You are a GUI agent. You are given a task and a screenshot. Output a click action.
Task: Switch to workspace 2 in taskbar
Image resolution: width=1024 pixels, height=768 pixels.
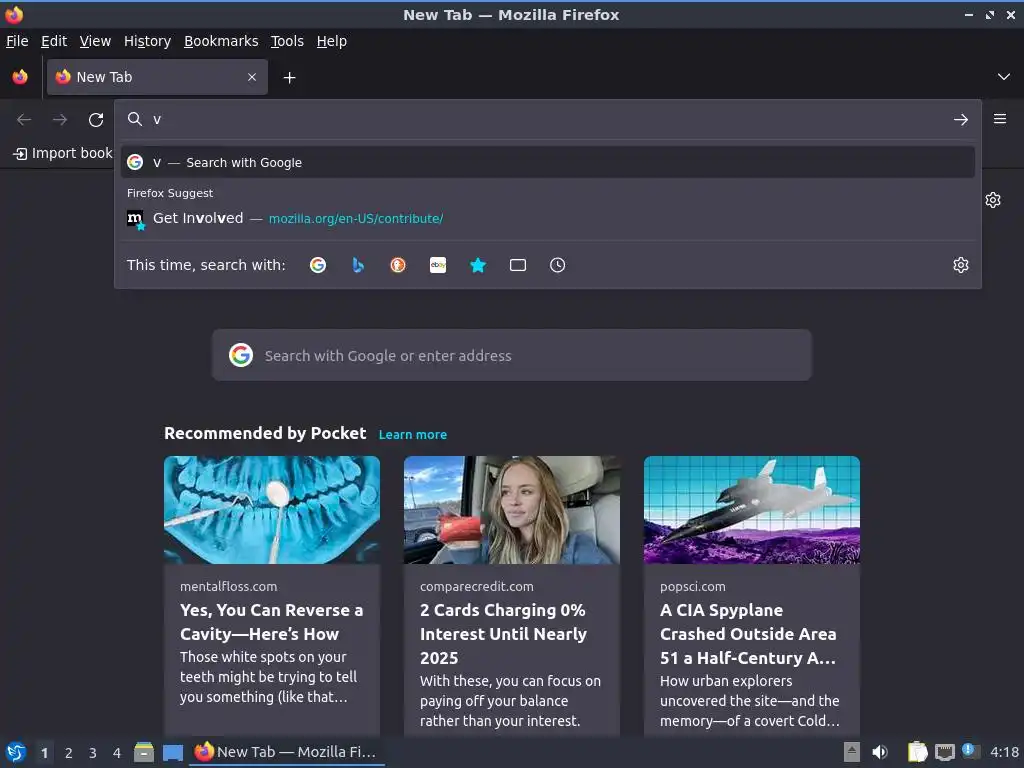69,753
